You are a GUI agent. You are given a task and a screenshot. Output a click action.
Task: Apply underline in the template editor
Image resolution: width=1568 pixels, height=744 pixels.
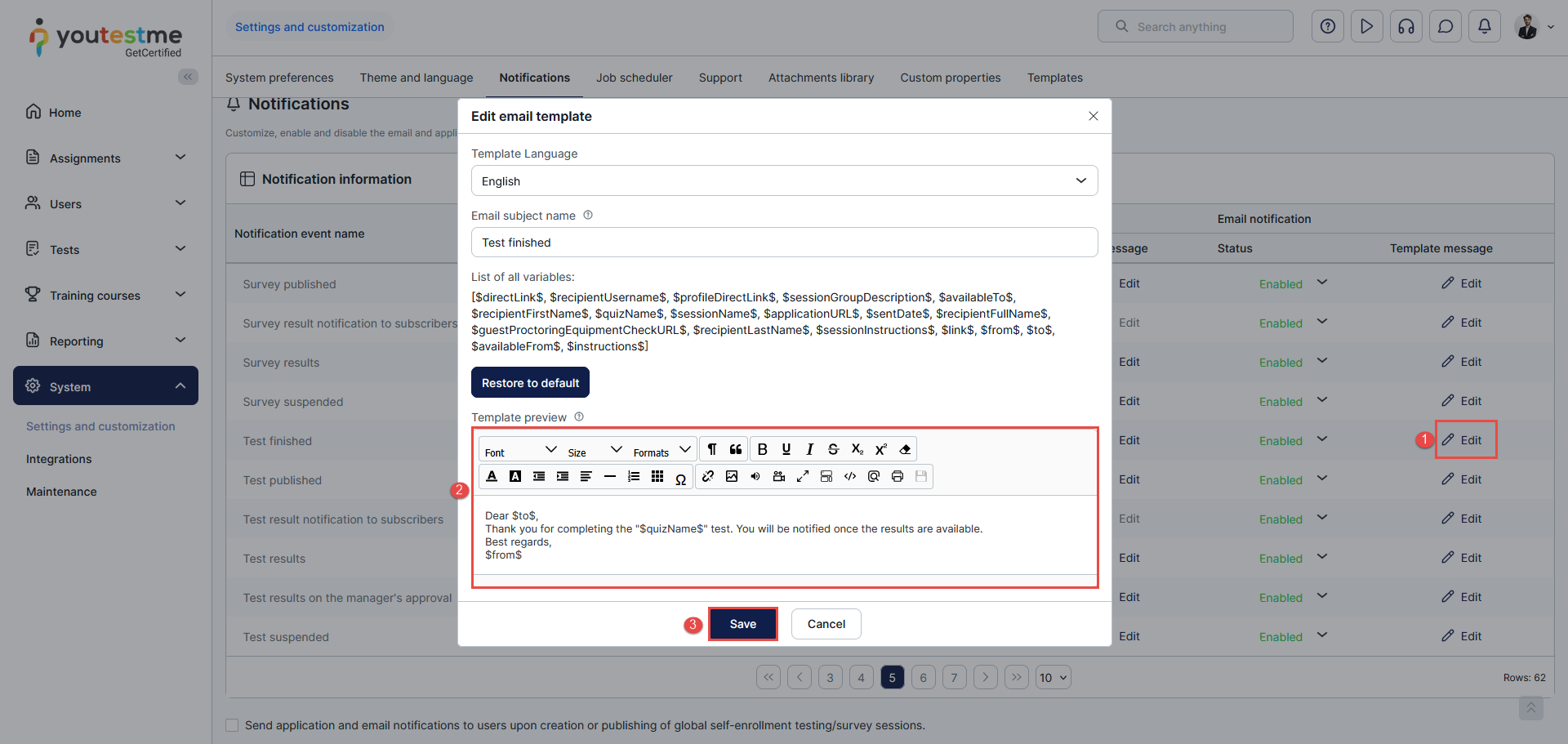pos(786,449)
